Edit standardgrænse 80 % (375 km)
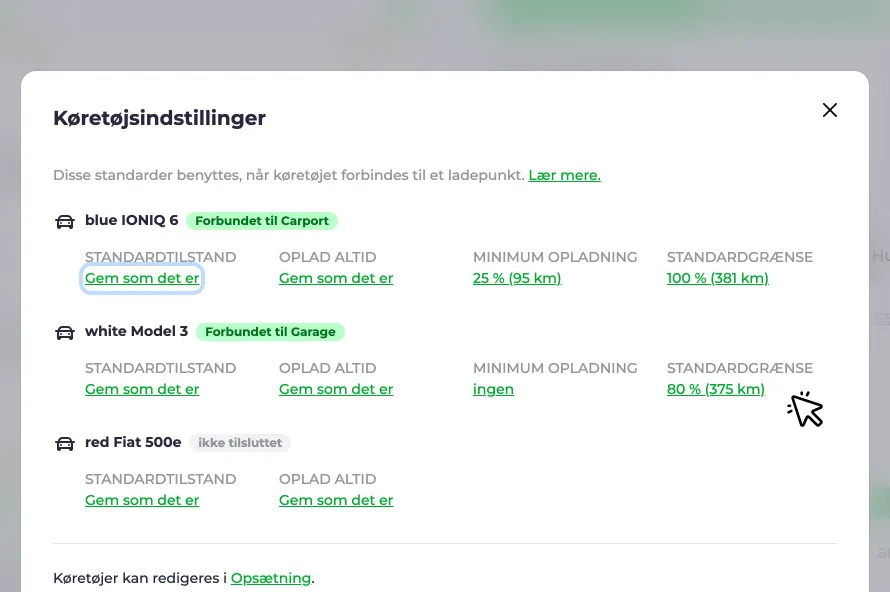 click(716, 389)
